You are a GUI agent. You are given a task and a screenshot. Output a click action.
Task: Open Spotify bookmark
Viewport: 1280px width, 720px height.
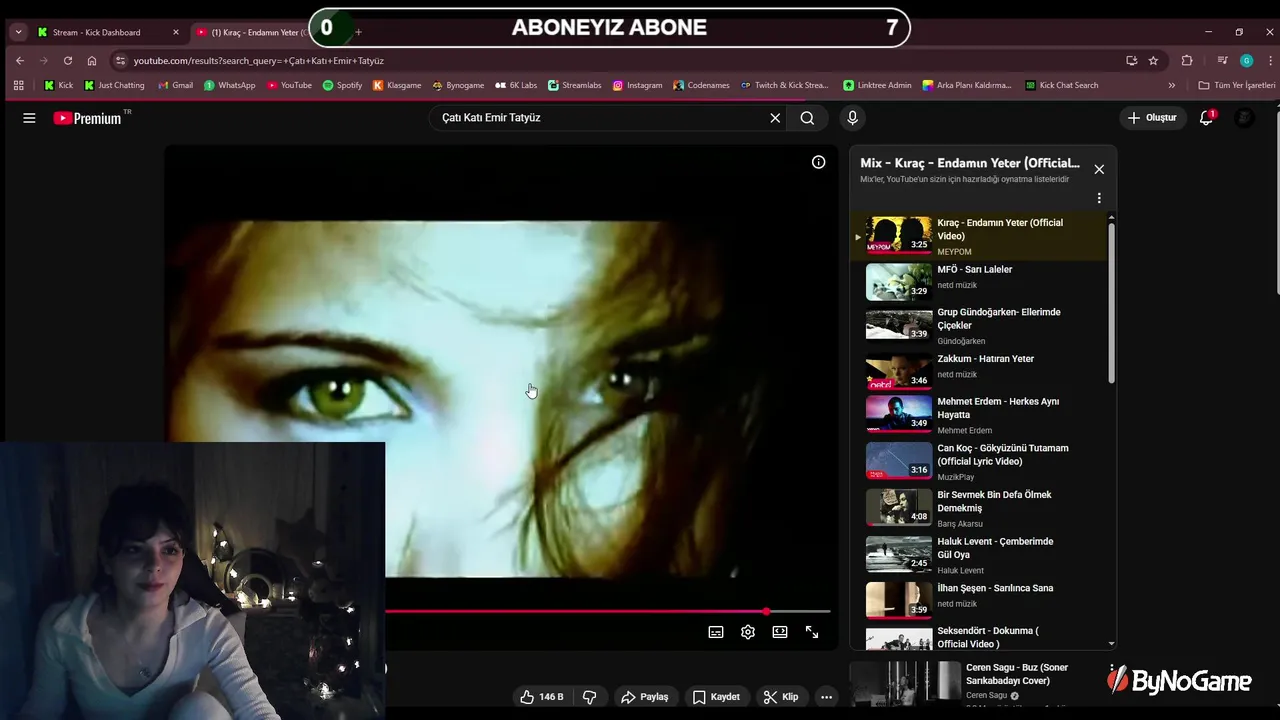[x=342, y=85]
